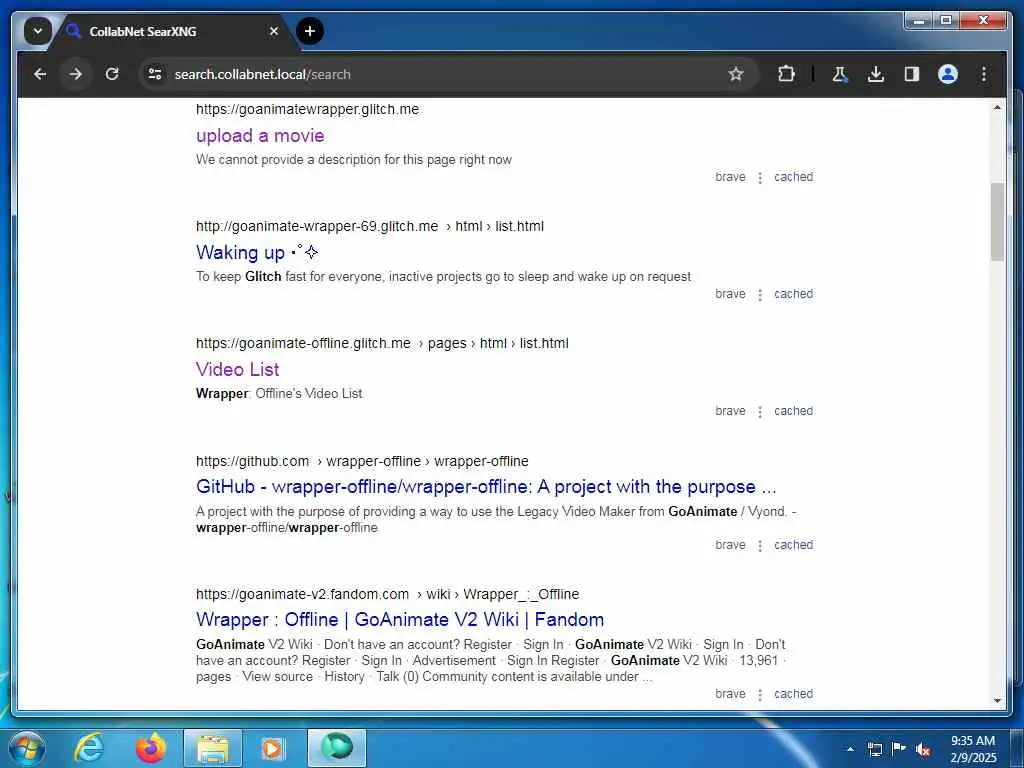Open options dots for 'Video List' result

760,411
